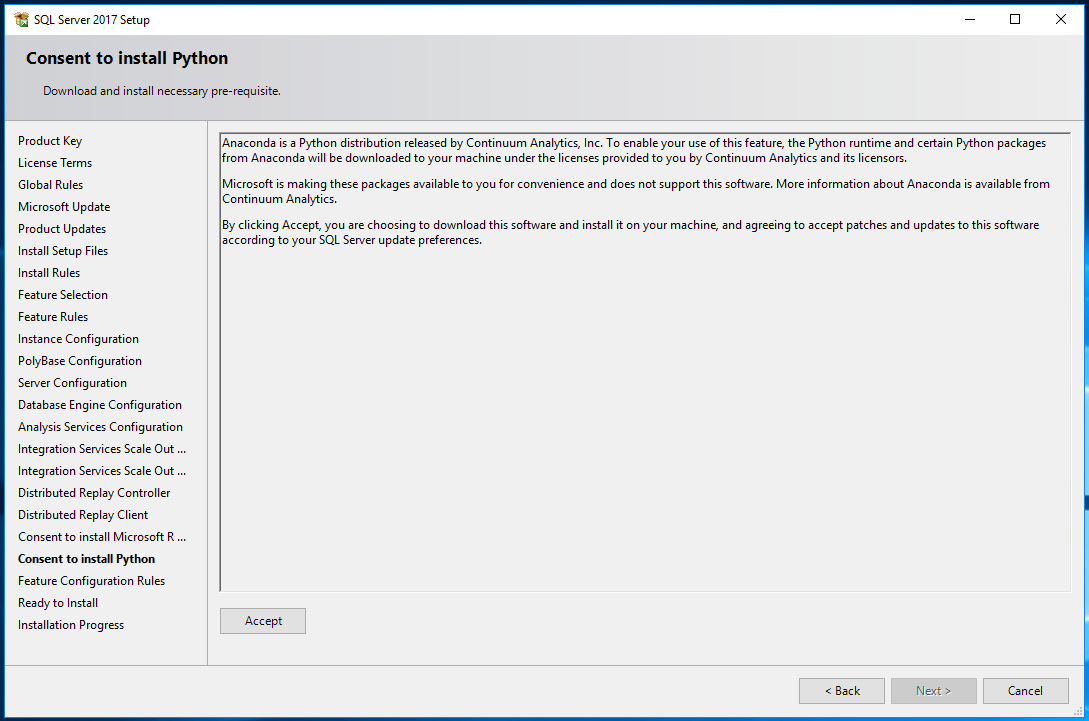
Task: Maximize the setup window
Action: click(1015, 19)
